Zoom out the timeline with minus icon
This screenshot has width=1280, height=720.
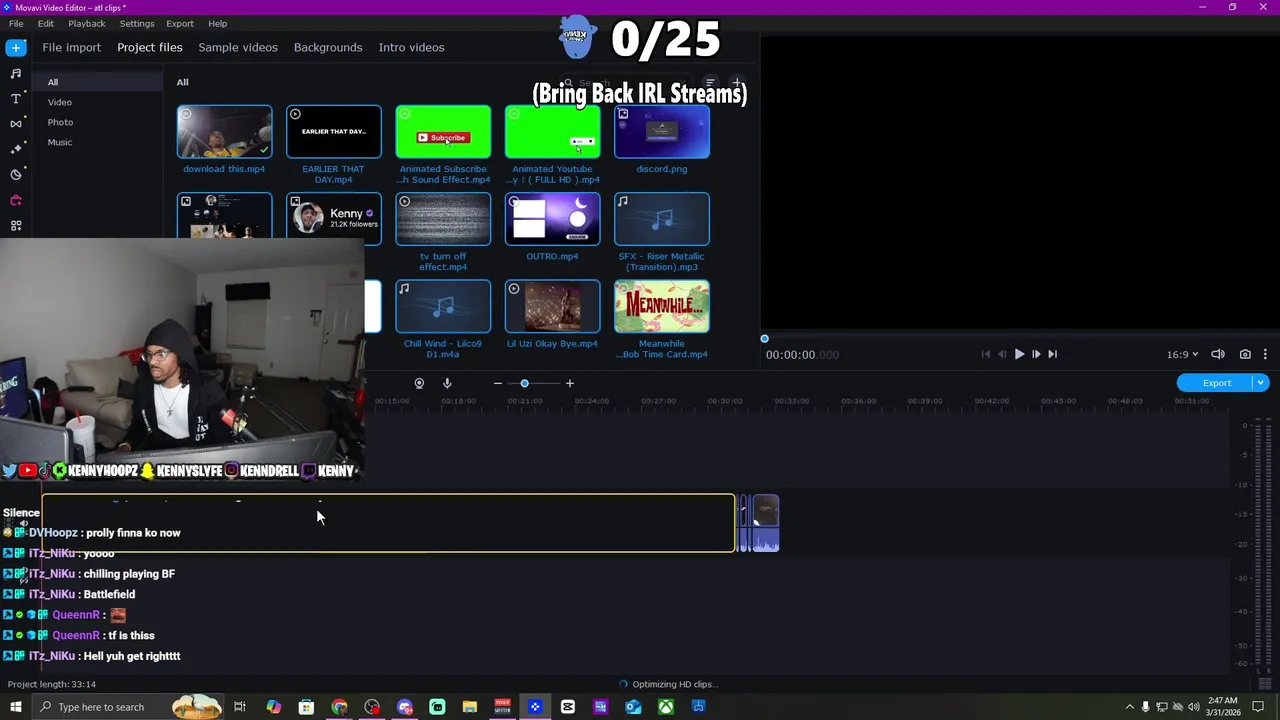click(497, 383)
